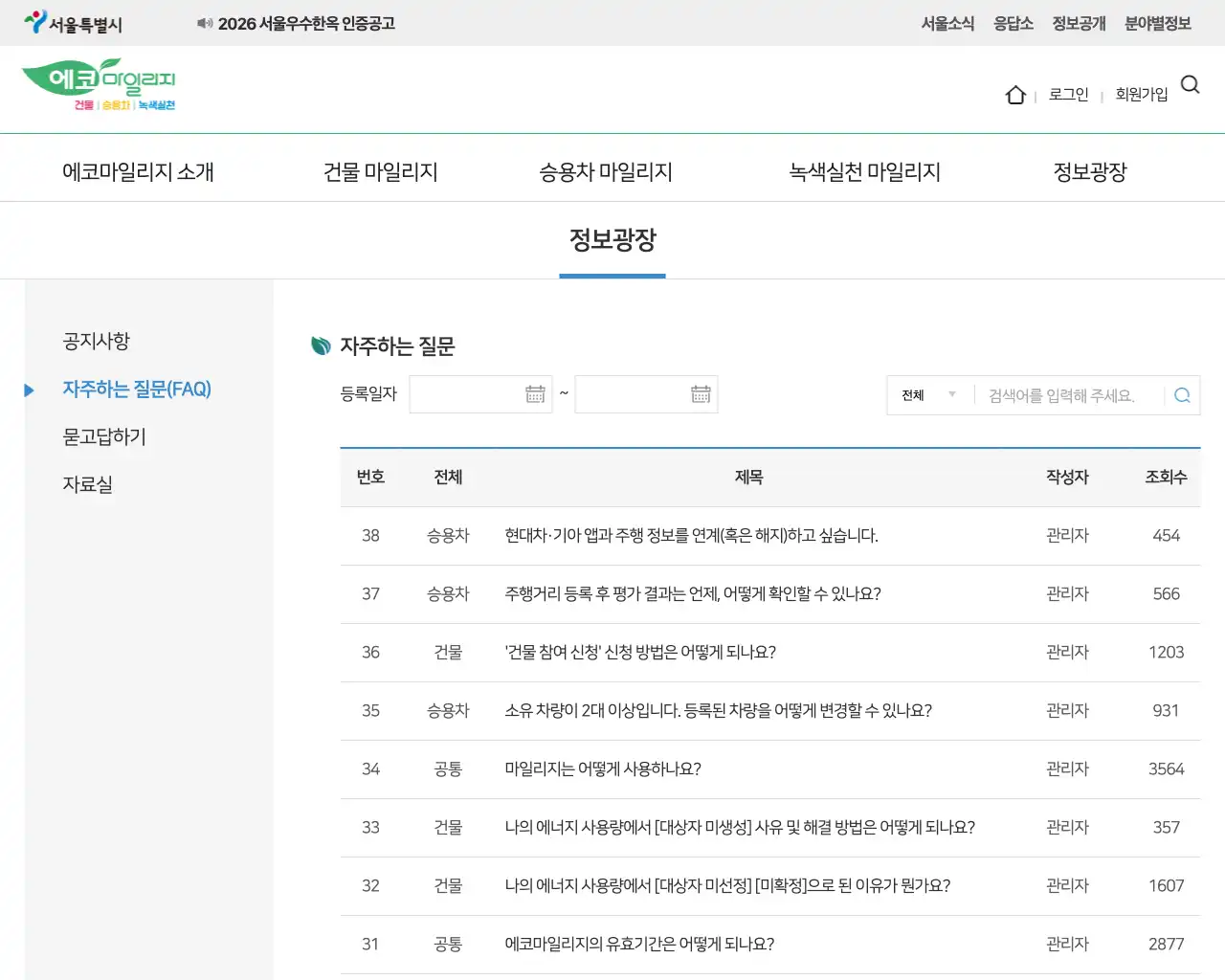The height and width of the screenshot is (980, 1225).
Task: Open the 승용차 마일리지 menu
Action: (606, 172)
